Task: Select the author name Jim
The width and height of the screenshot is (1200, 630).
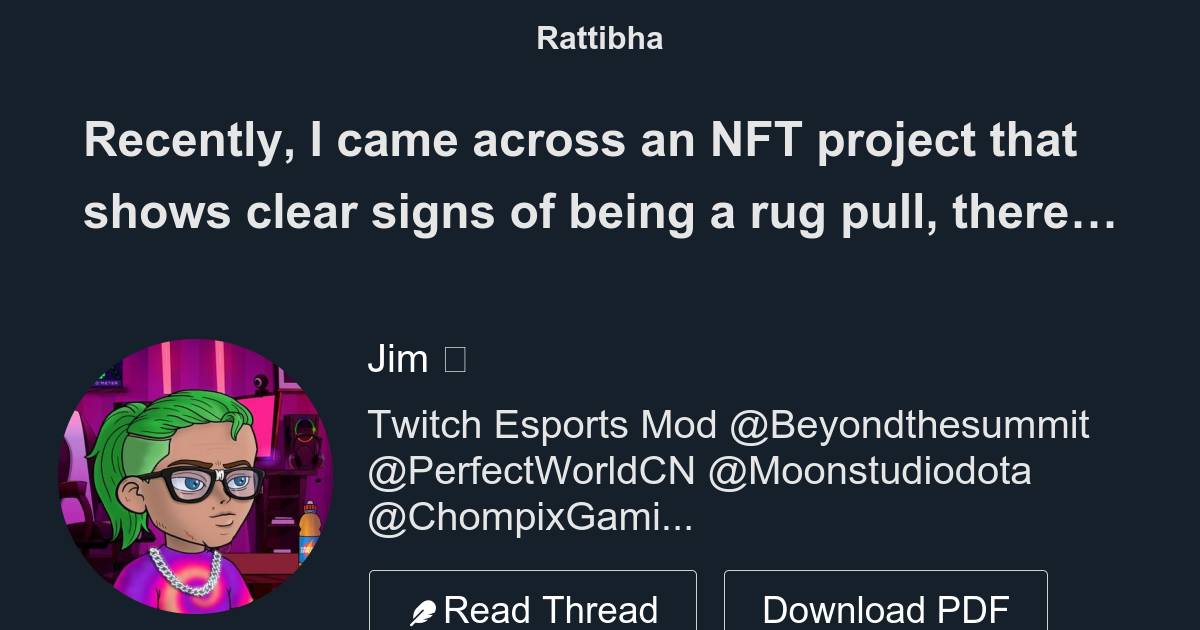Action: 398,359
